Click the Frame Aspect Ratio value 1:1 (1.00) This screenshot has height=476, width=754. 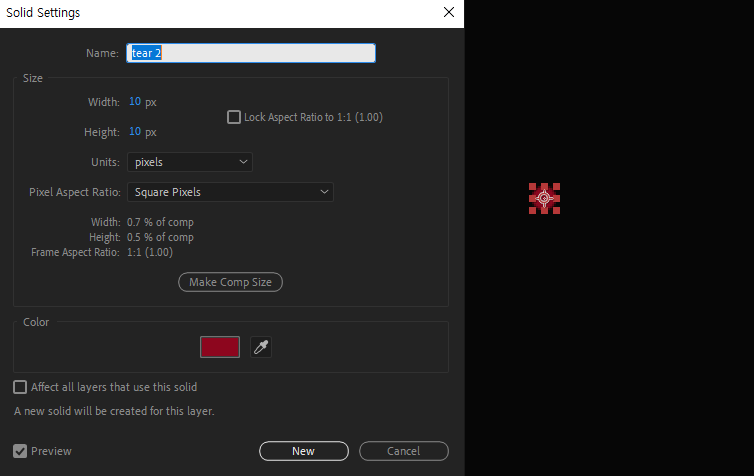click(150, 252)
